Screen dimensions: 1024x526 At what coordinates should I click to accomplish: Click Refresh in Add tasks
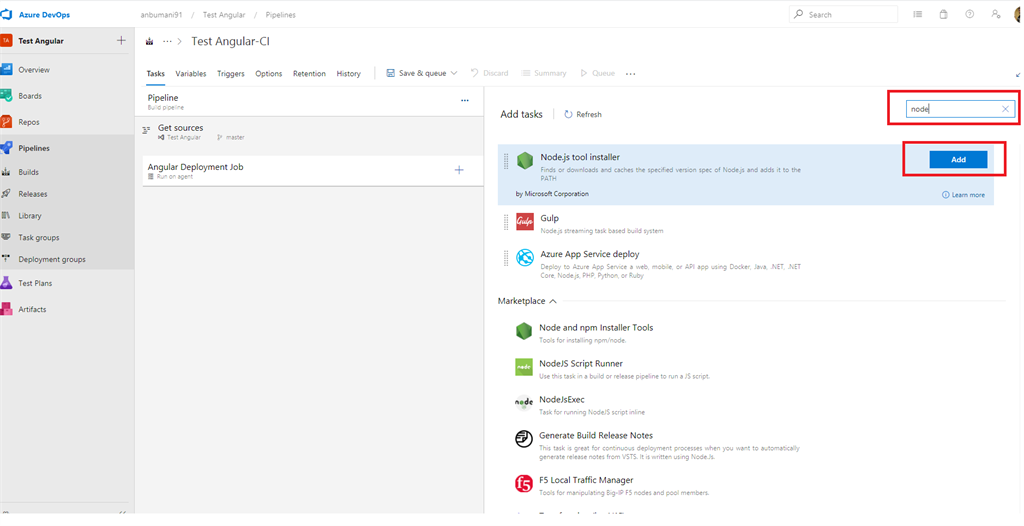pos(583,114)
